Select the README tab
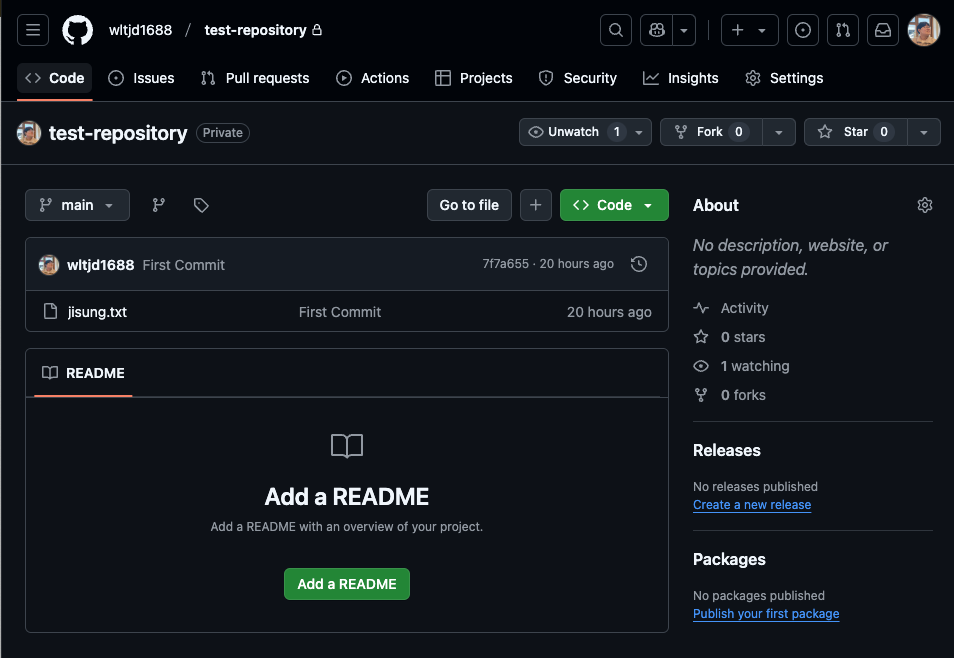This screenshot has height=658, width=954. (x=83, y=373)
